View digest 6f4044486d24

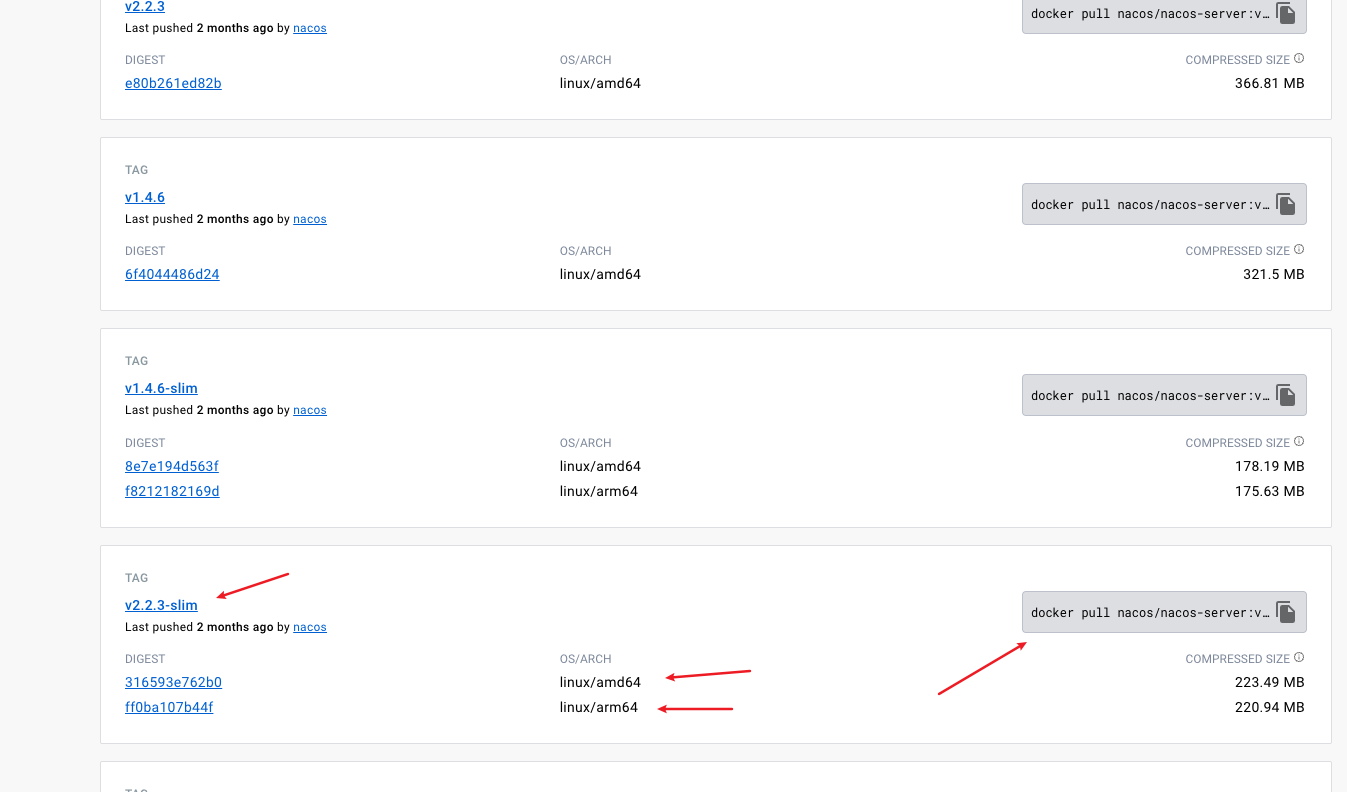172,274
